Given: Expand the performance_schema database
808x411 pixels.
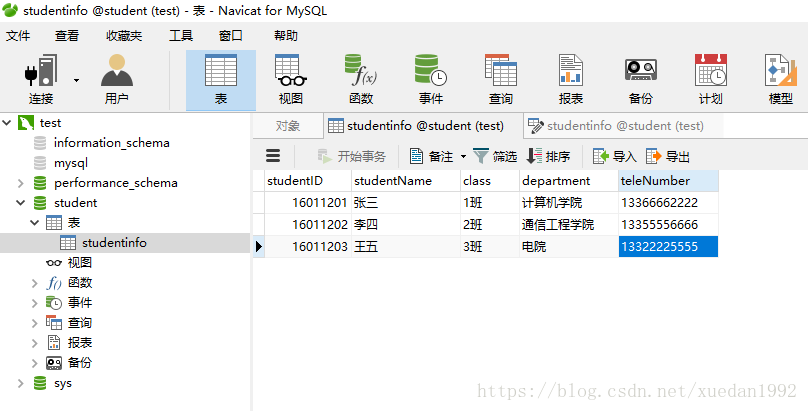Looking at the screenshot, I should [x=21, y=183].
